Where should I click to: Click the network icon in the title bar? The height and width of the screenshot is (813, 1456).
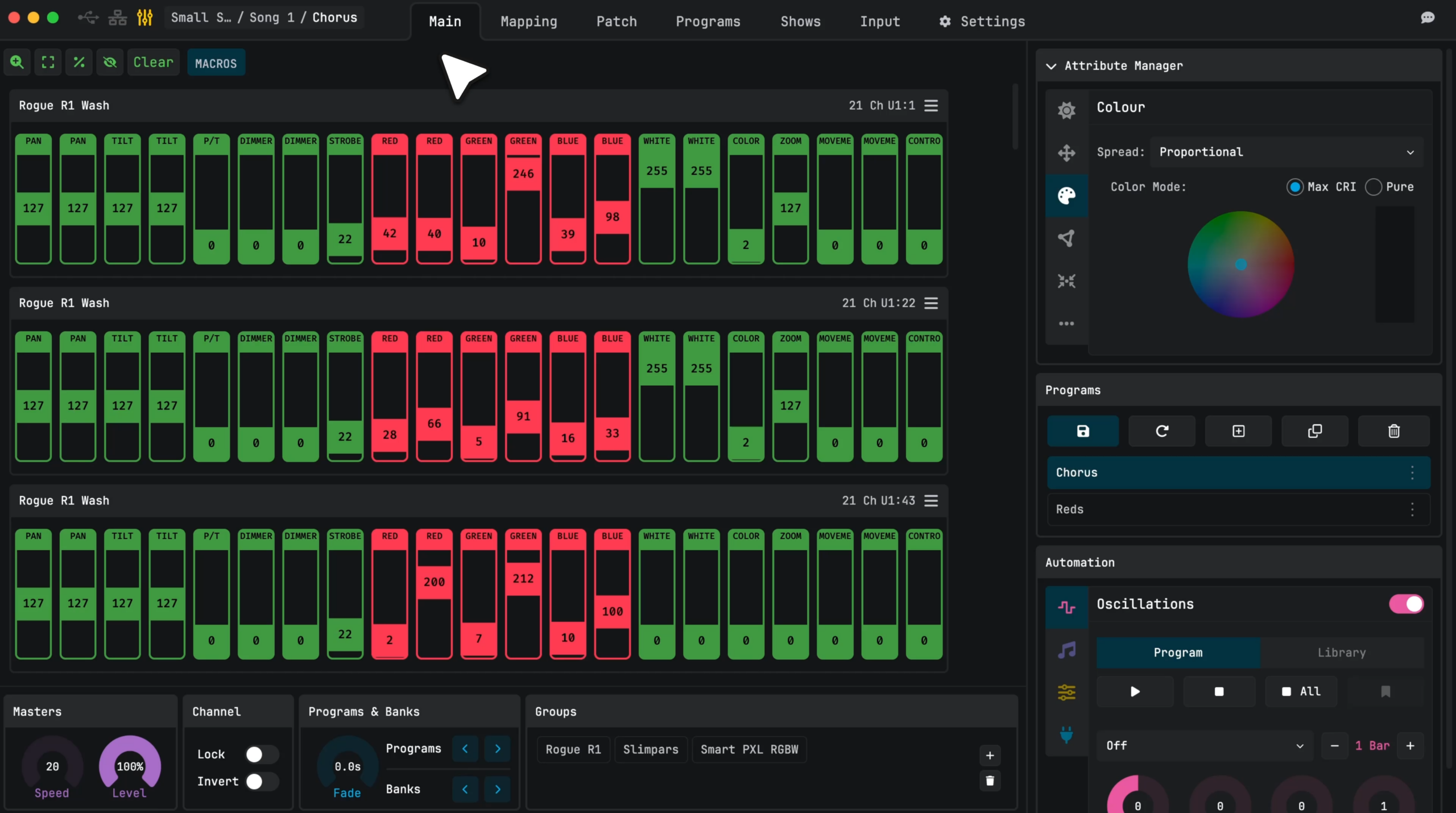click(x=118, y=18)
